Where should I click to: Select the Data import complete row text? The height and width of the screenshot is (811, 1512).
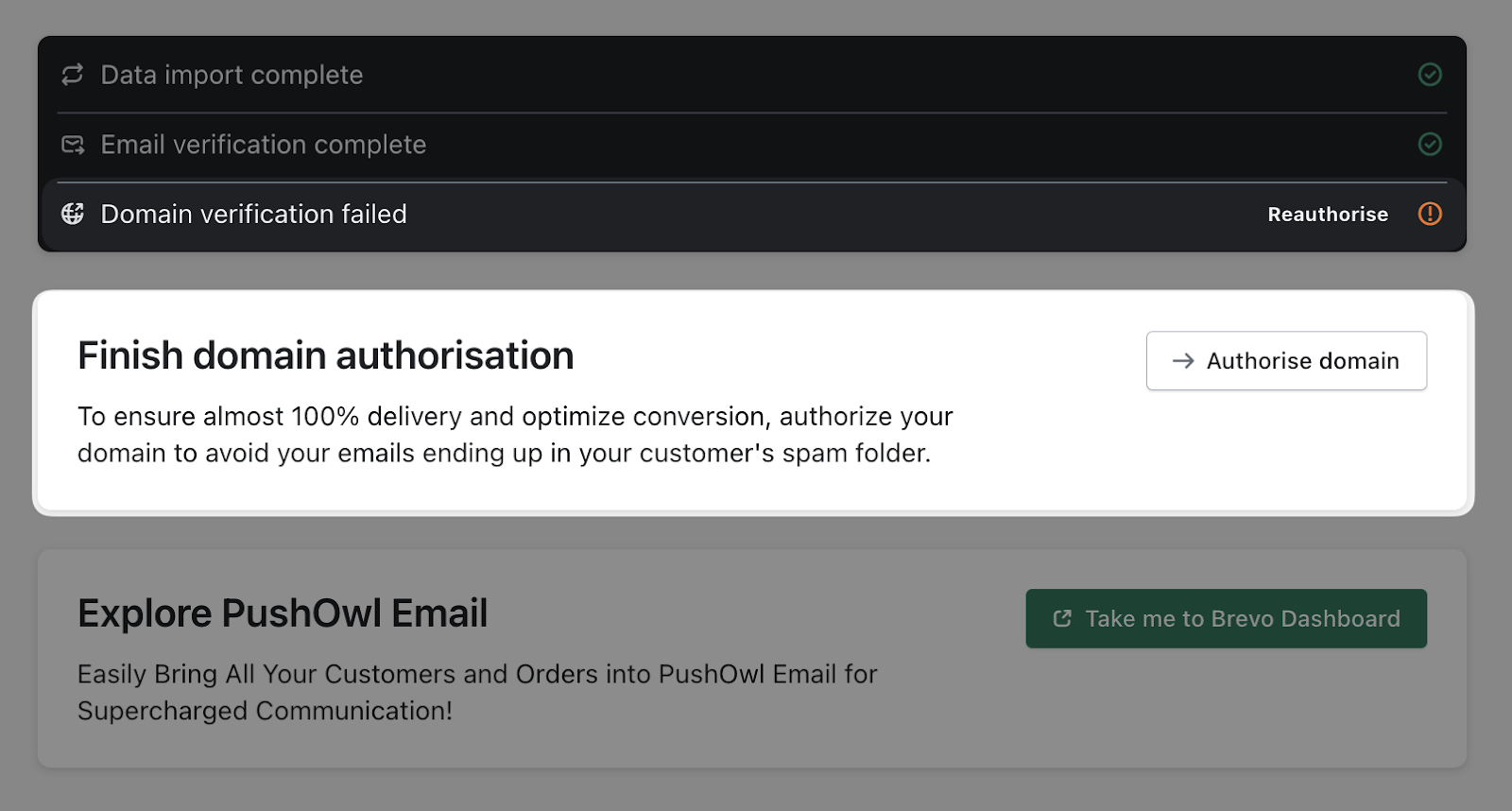click(x=232, y=75)
